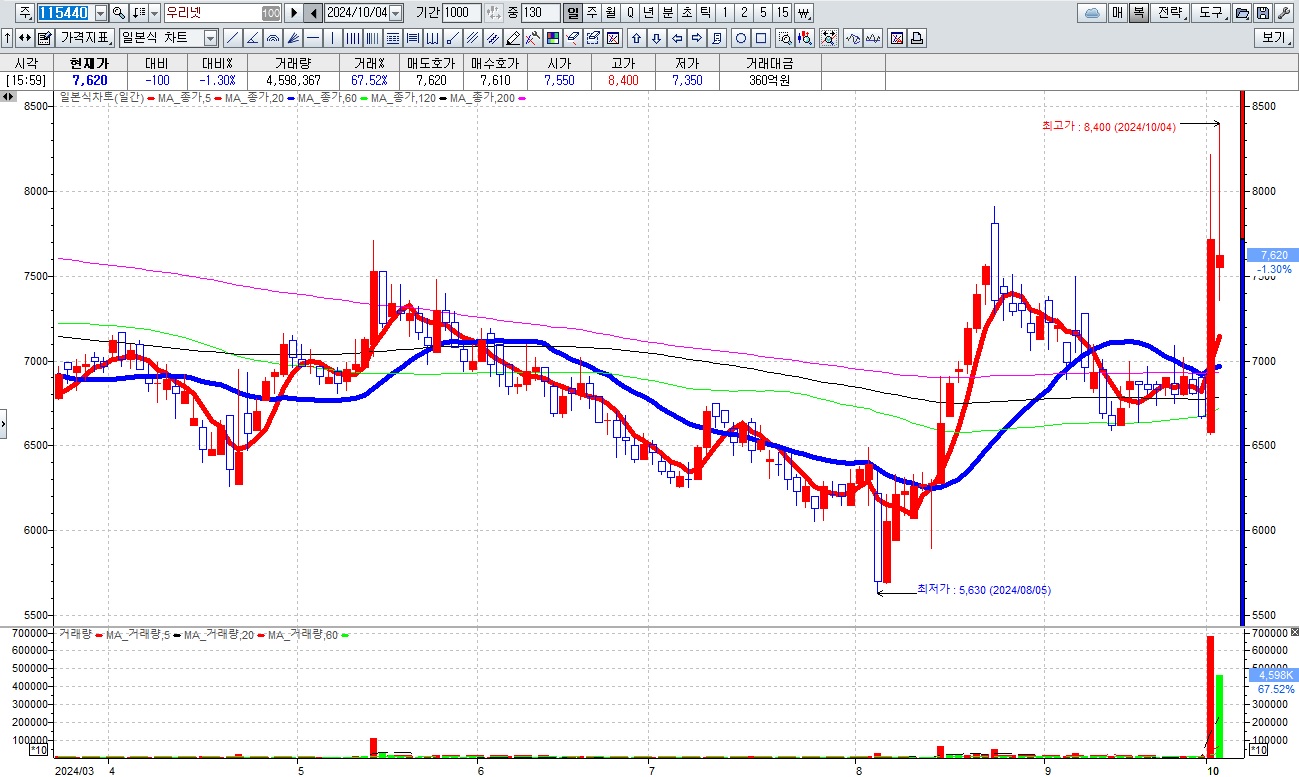This screenshot has height=777, width=1299.
Task: Toggle the 매 button in top-right
Action: point(1117,13)
